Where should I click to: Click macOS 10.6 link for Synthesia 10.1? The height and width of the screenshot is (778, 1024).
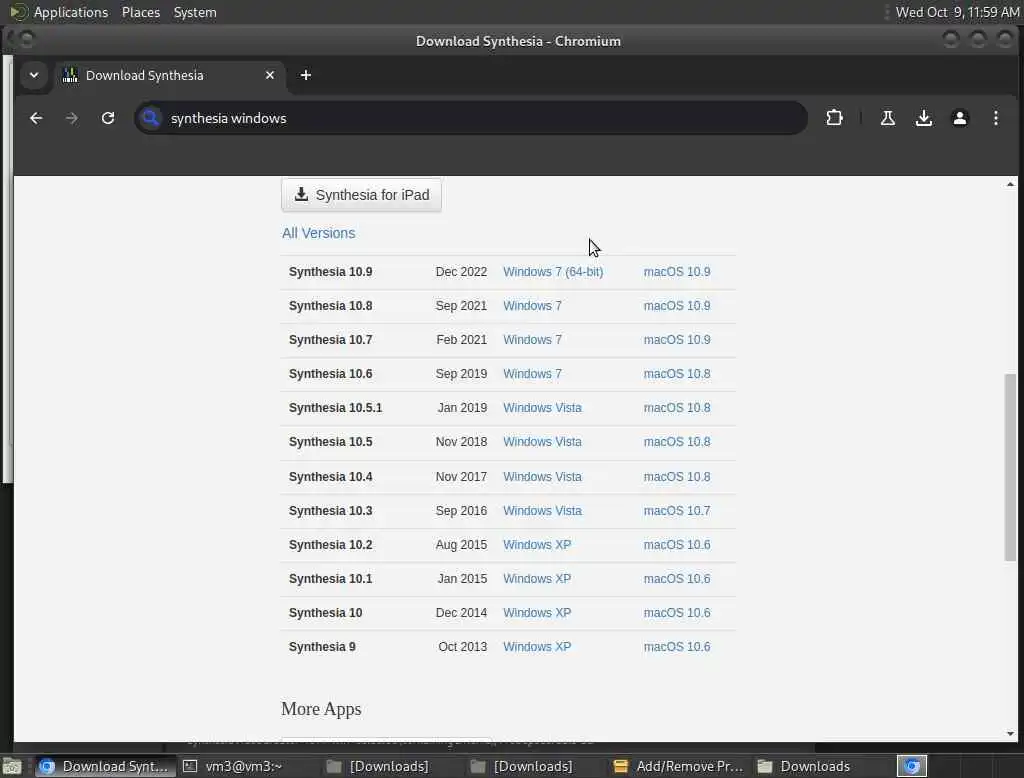coord(677,579)
